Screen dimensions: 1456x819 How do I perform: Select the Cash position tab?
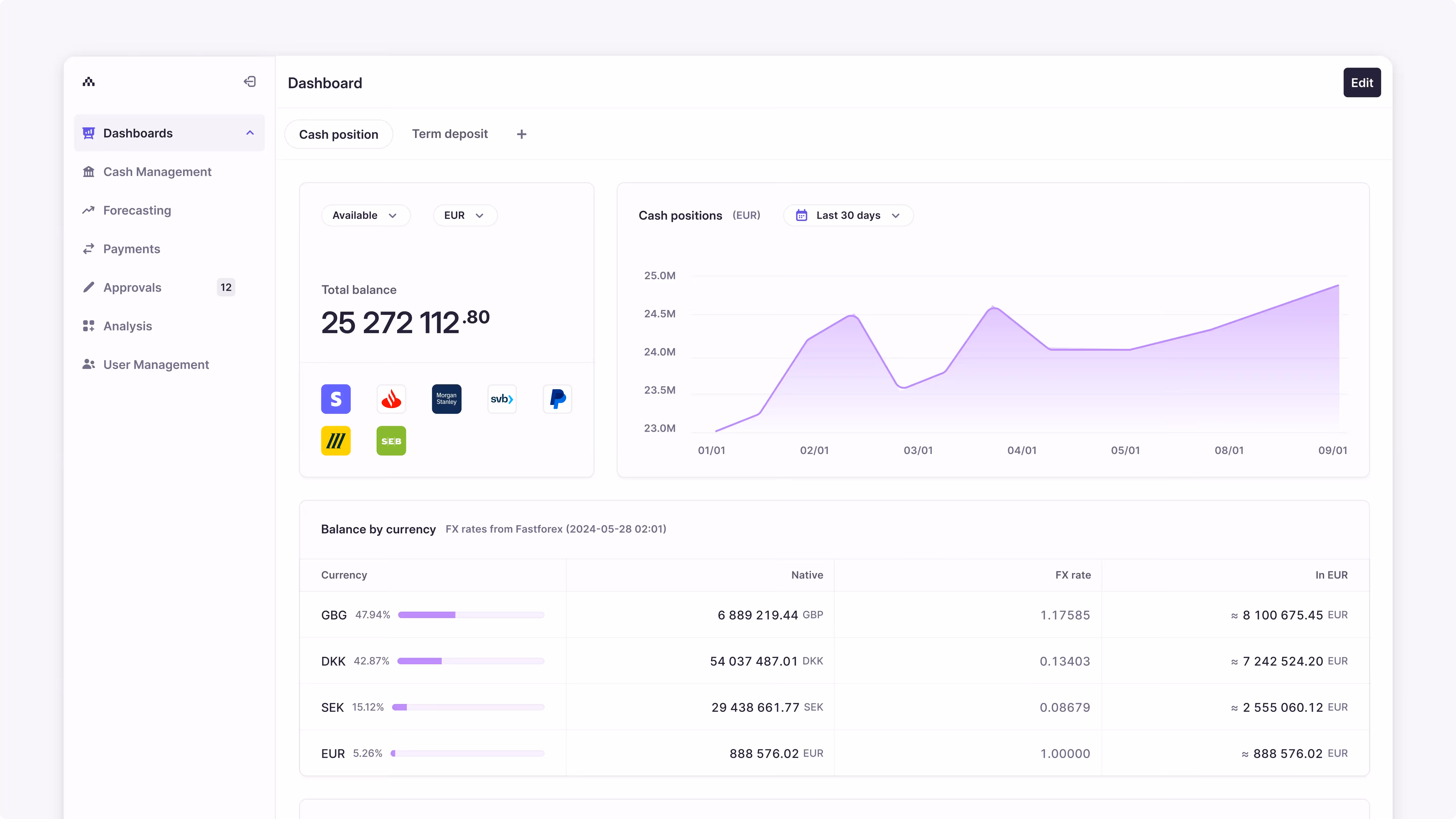pos(338,134)
